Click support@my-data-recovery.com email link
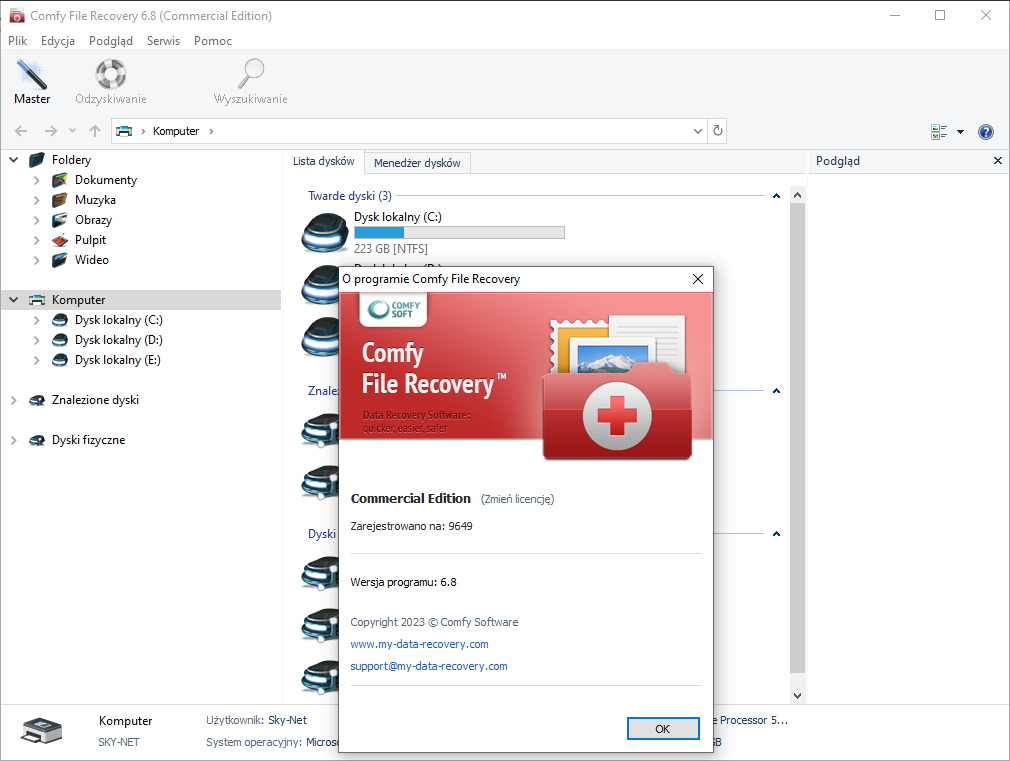Screen dimensions: 1010x761 coord(429,666)
